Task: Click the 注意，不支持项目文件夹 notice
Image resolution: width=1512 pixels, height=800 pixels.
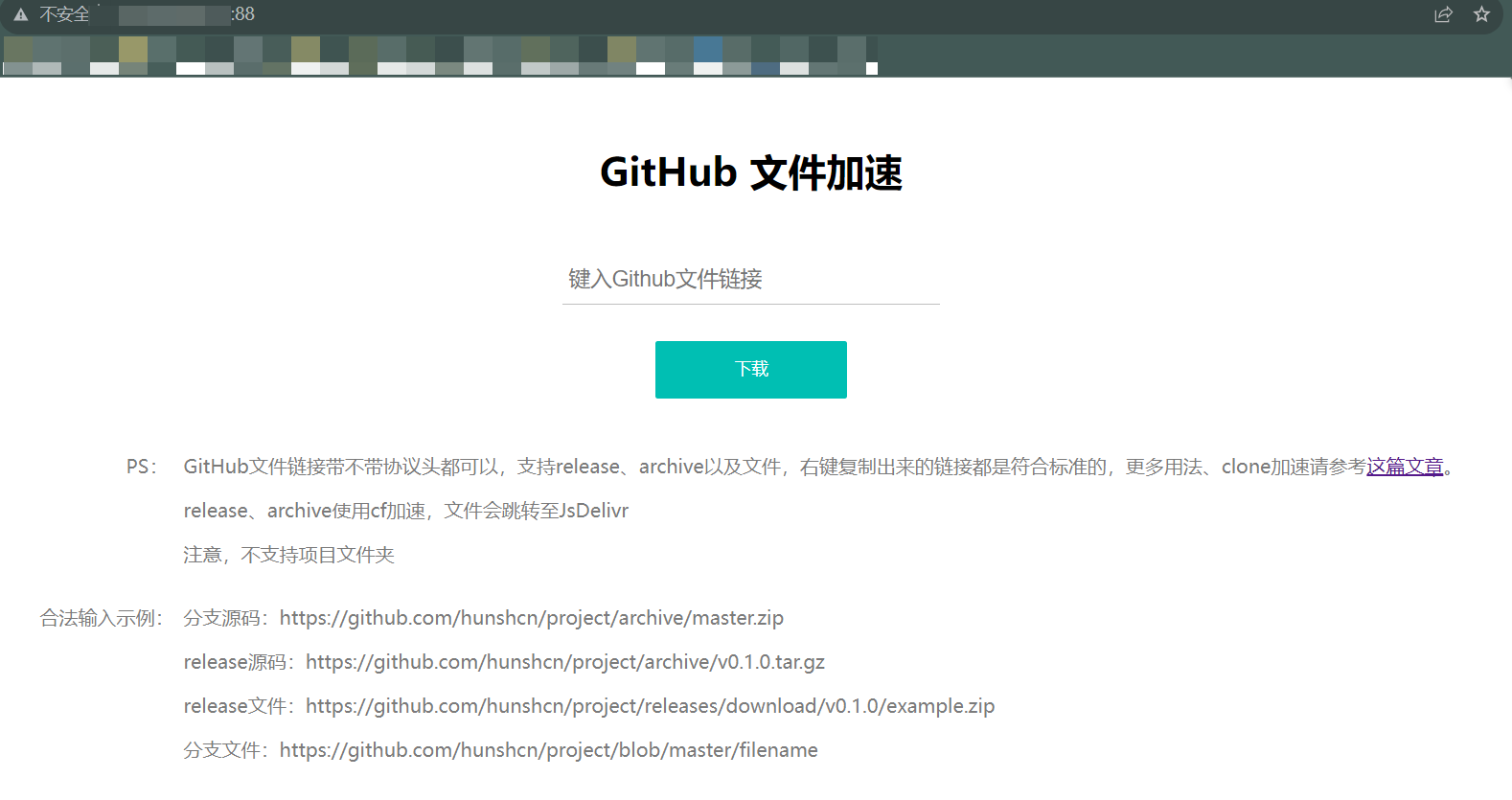Action: click(x=288, y=555)
